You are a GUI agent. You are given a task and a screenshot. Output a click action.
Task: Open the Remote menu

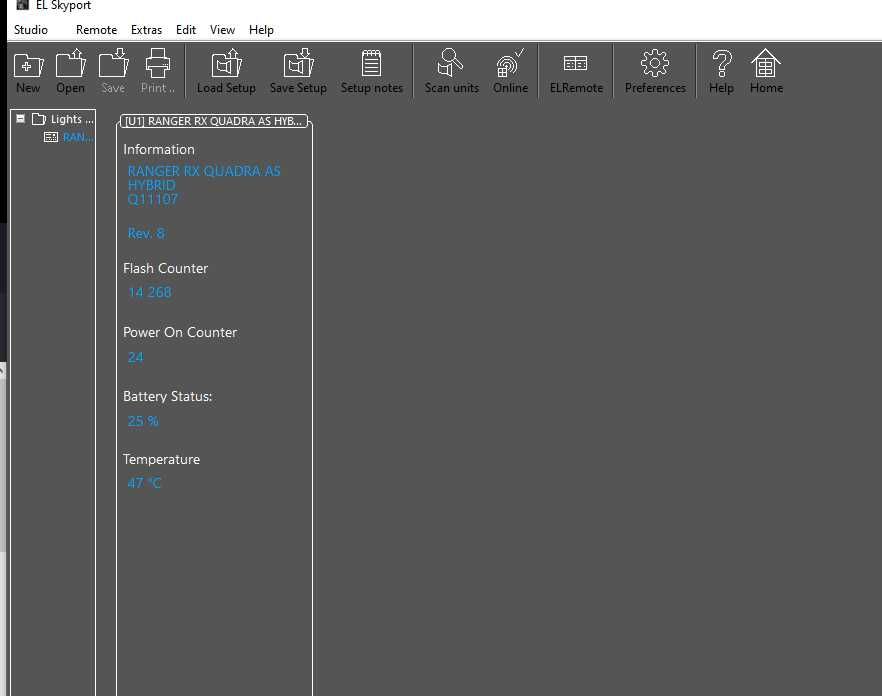tap(96, 30)
